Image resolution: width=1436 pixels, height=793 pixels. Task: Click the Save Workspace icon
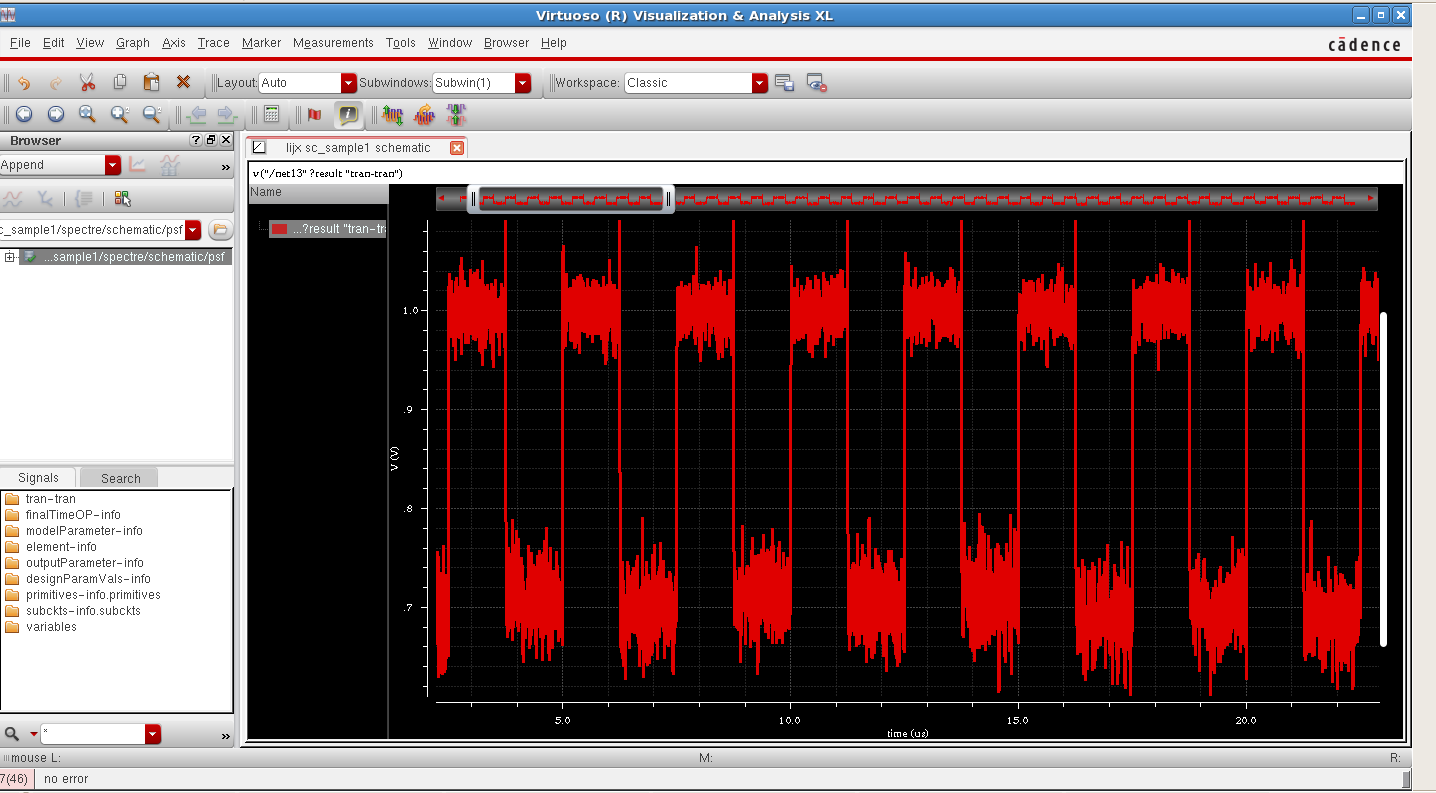pos(785,83)
